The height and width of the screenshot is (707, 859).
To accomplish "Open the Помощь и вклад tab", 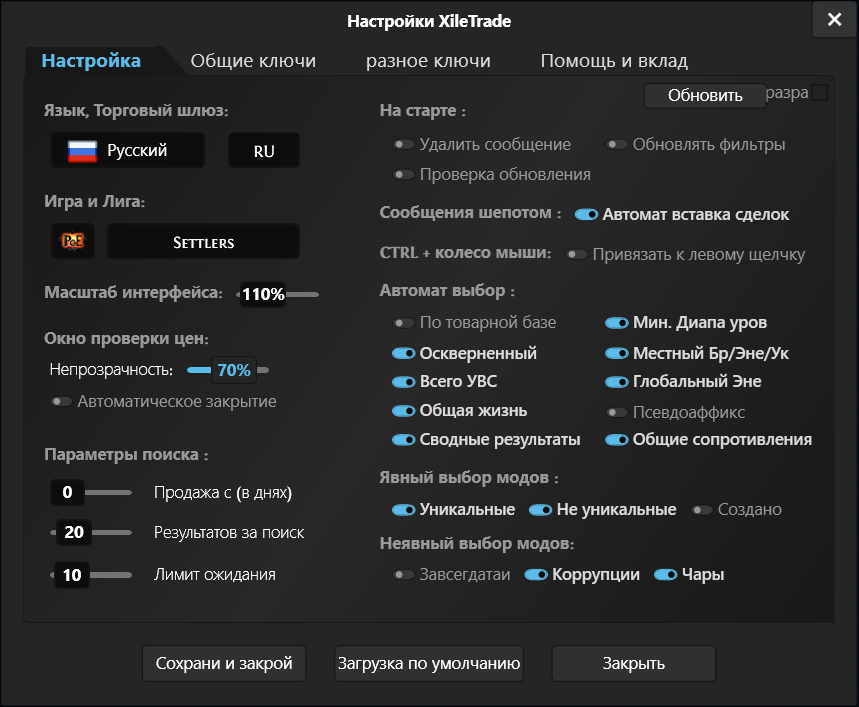I will [614, 60].
